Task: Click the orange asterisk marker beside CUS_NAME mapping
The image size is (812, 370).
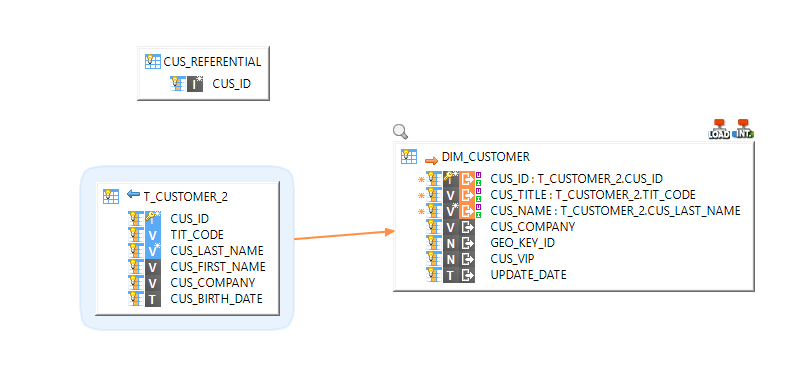Action: (x=422, y=211)
